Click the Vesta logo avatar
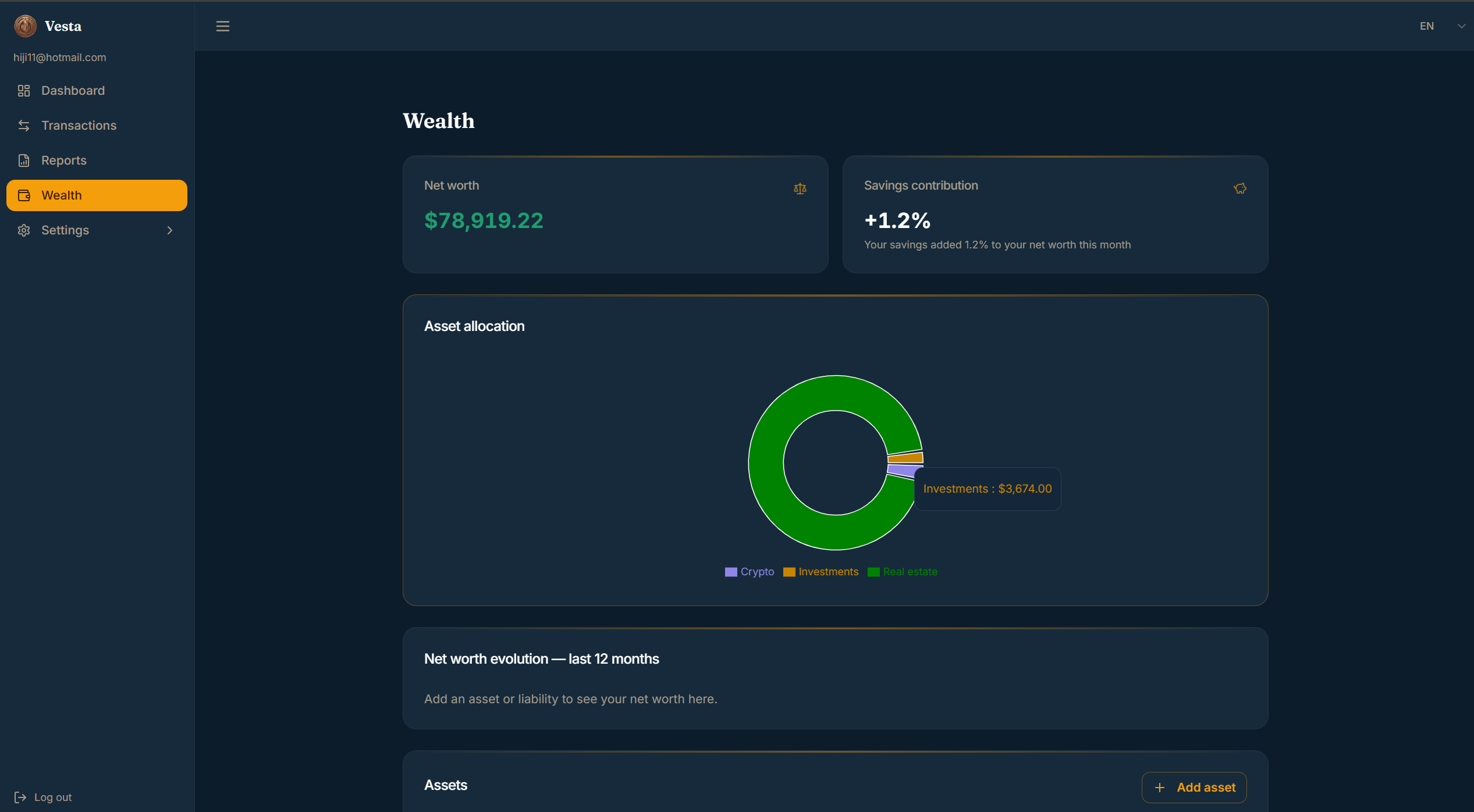This screenshot has height=812, width=1474. (x=25, y=26)
